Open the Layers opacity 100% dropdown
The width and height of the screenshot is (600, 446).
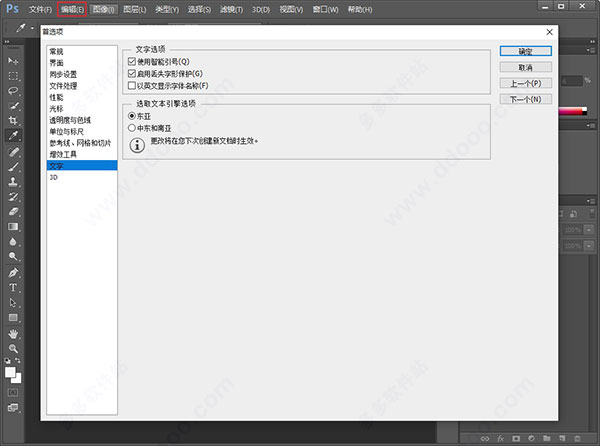point(589,230)
